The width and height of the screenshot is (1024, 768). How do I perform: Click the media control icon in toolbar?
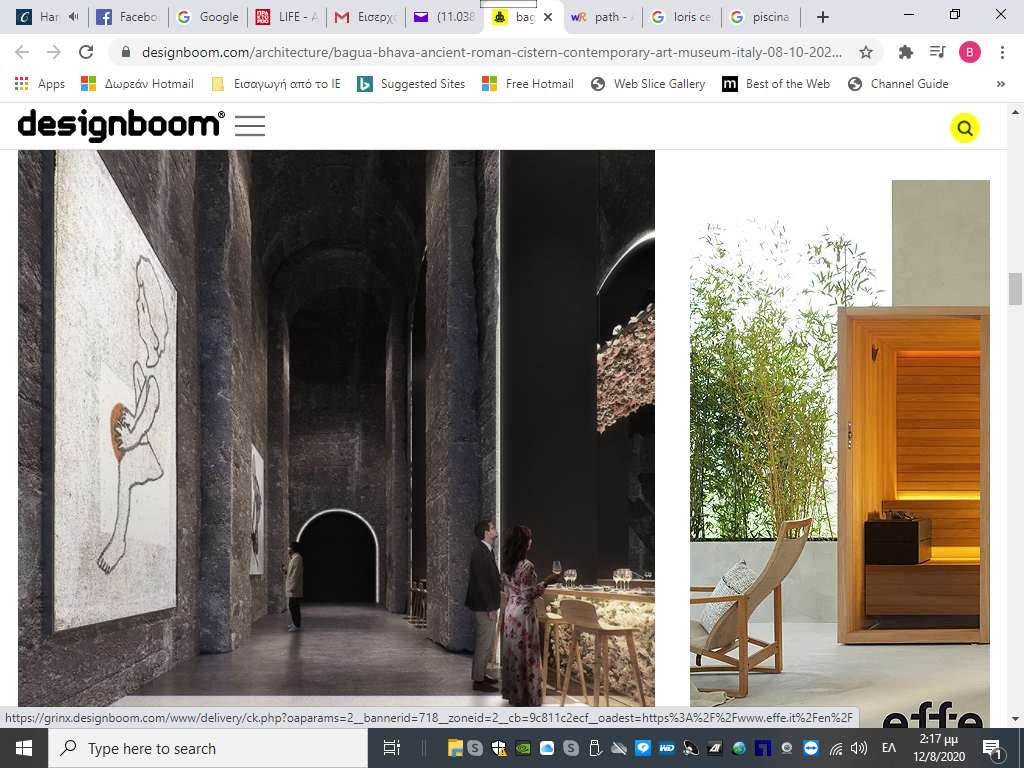937,52
